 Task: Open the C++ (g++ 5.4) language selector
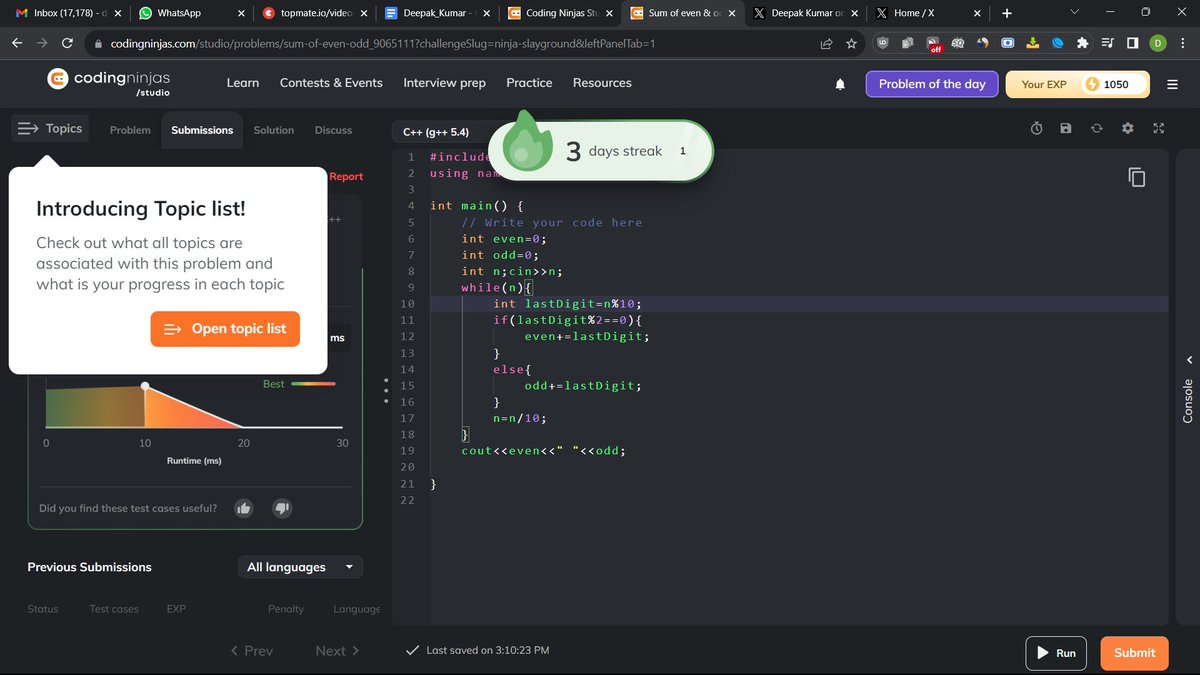coord(436,132)
